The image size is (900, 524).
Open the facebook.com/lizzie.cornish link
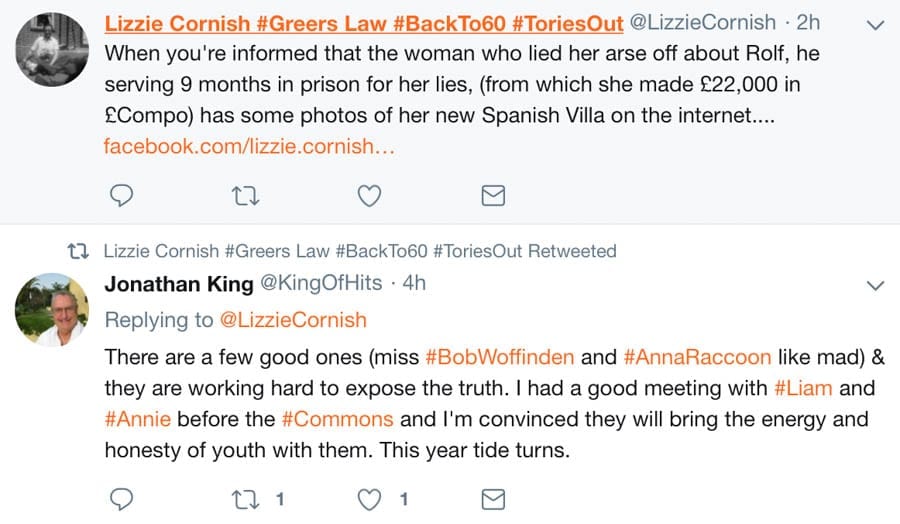point(249,146)
